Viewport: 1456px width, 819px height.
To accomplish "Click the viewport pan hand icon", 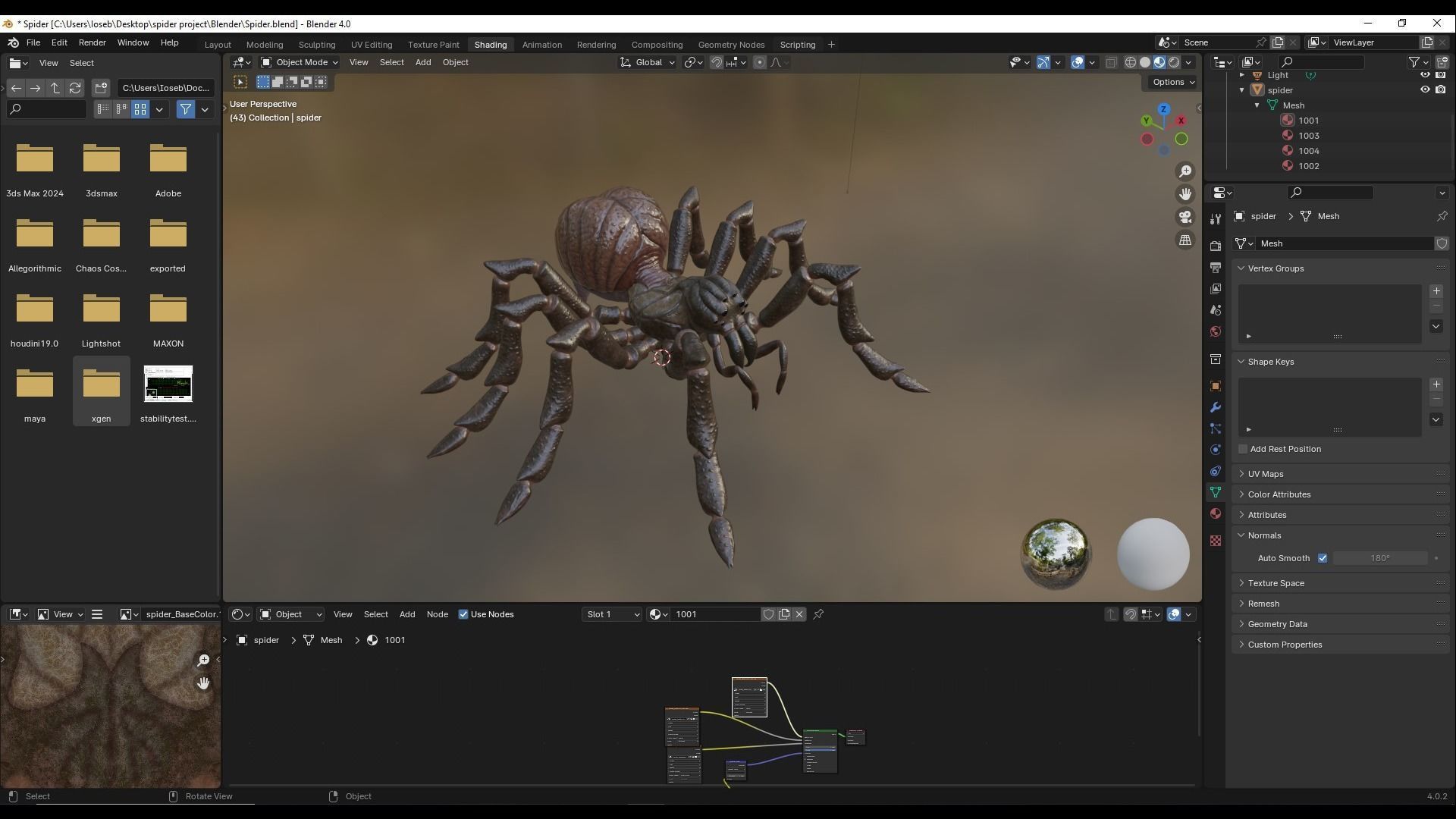I will tap(1185, 194).
